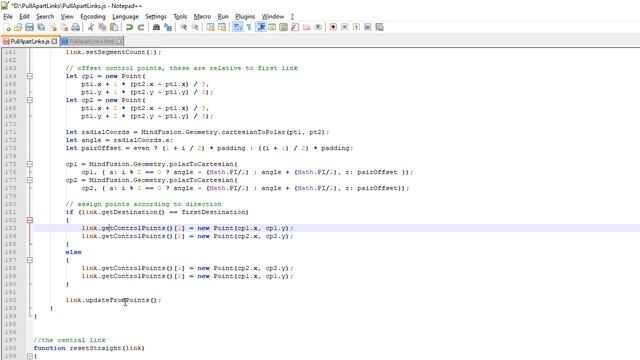Open the Encoding menu
Screen dimensions: 640x360
[x=93, y=17]
